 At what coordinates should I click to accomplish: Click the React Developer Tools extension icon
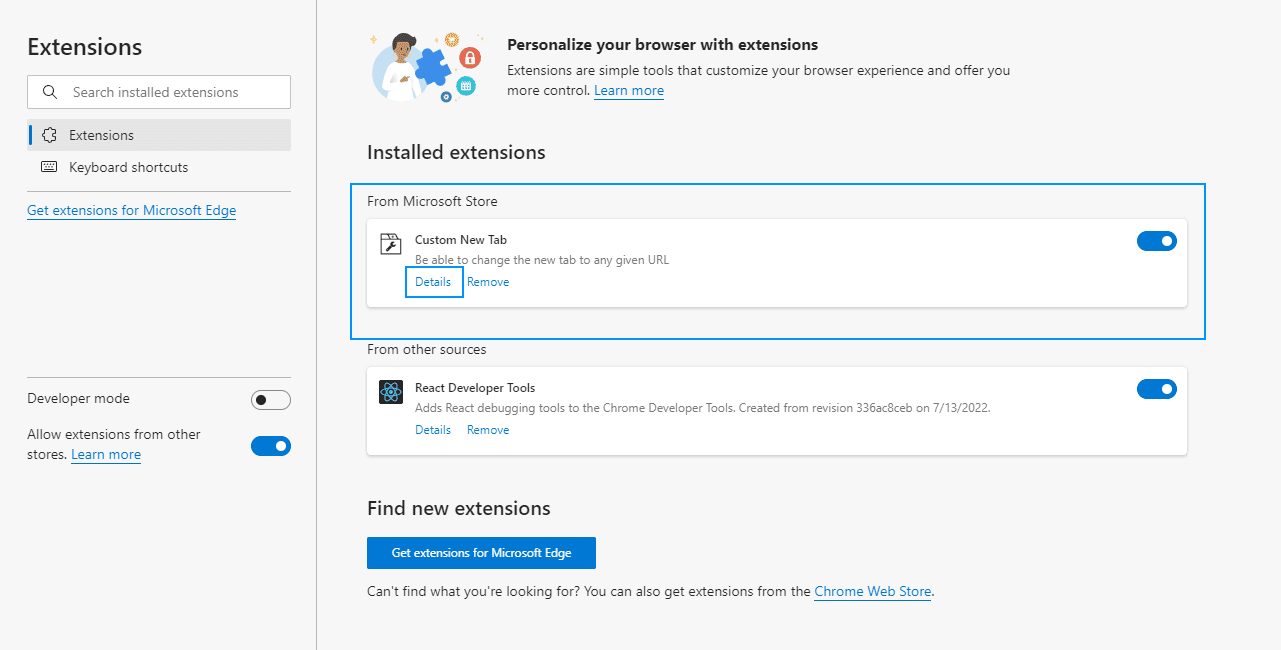pyautogui.click(x=390, y=391)
